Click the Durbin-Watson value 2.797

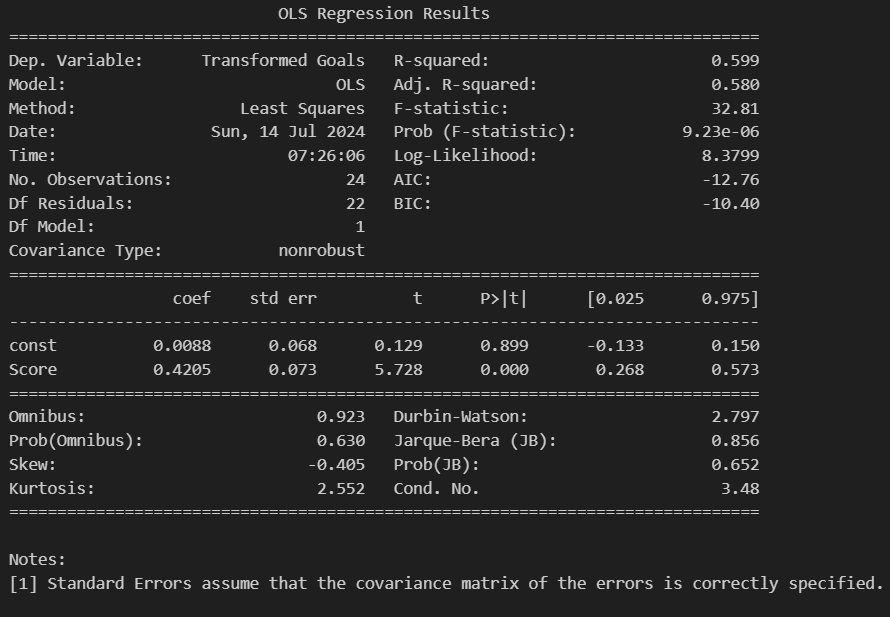[735, 417]
